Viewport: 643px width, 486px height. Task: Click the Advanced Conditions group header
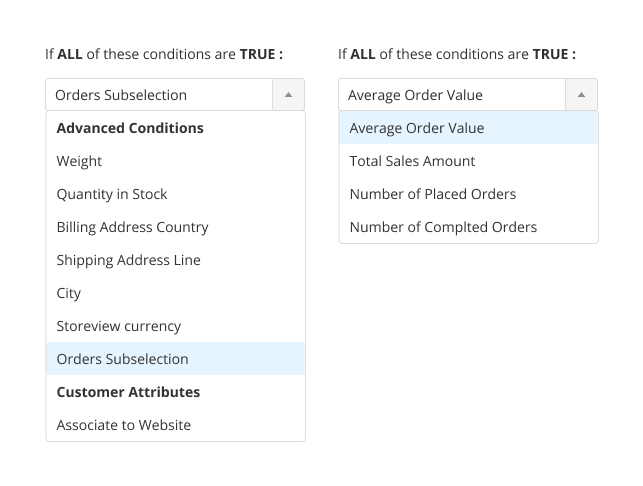point(130,128)
